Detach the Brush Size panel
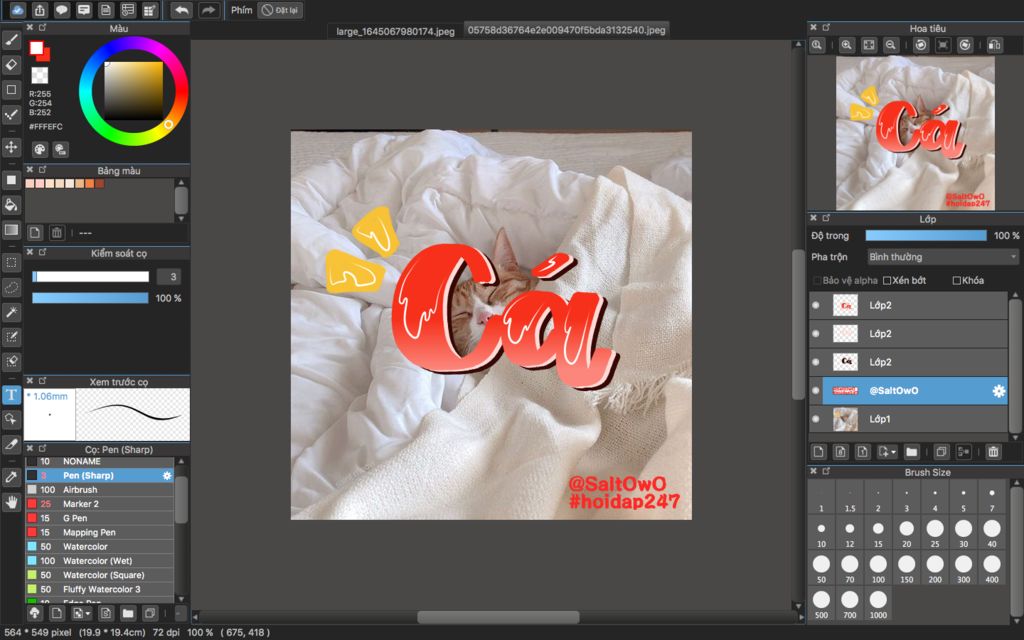This screenshot has width=1024, height=640. [x=826, y=471]
